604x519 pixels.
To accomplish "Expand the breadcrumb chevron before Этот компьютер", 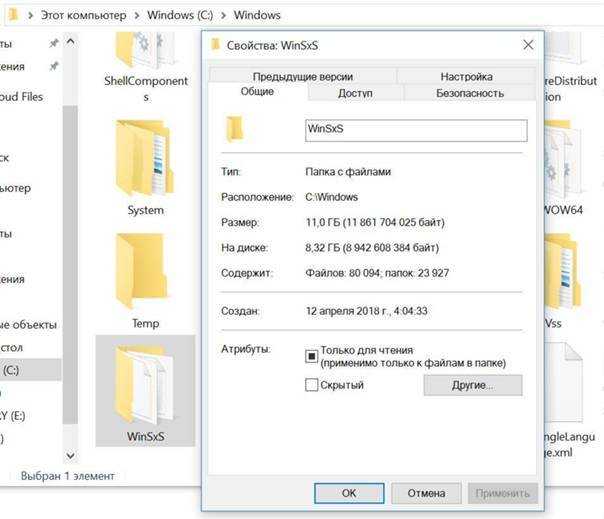I will click(30, 15).
